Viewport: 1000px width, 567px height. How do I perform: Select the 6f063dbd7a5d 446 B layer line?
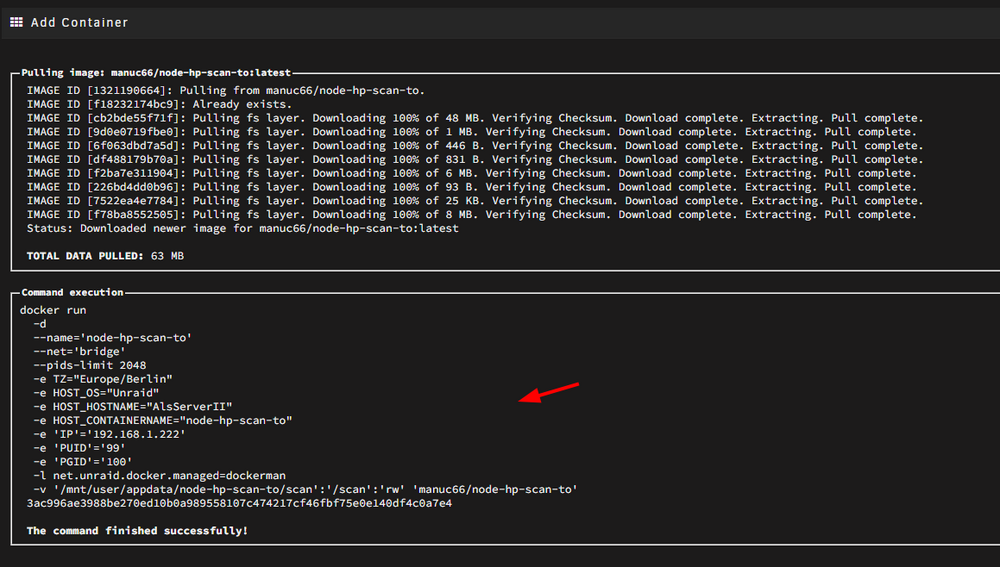[x=475, y=146]
